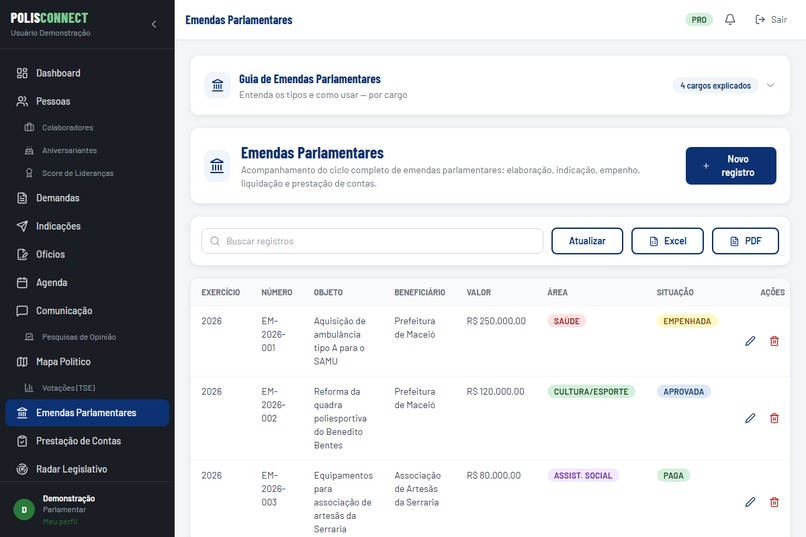Delete the EM-2026-002 record trash icon

(774, 418)
